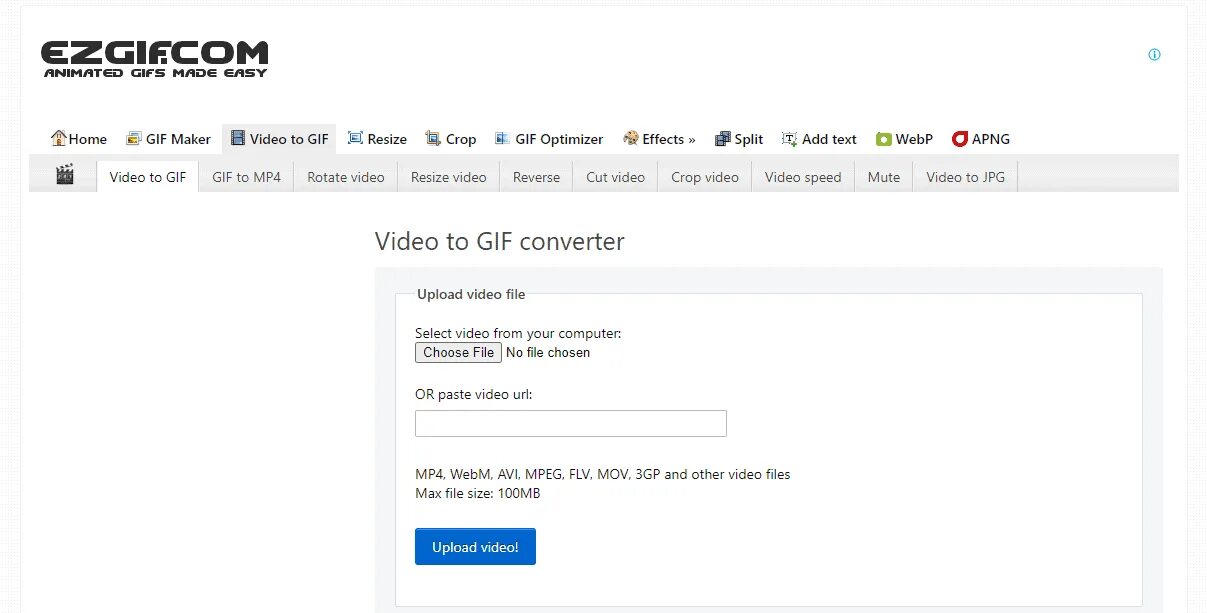Click the APNG tool icon
This screenshot has height=613, width=1207.
958,138
